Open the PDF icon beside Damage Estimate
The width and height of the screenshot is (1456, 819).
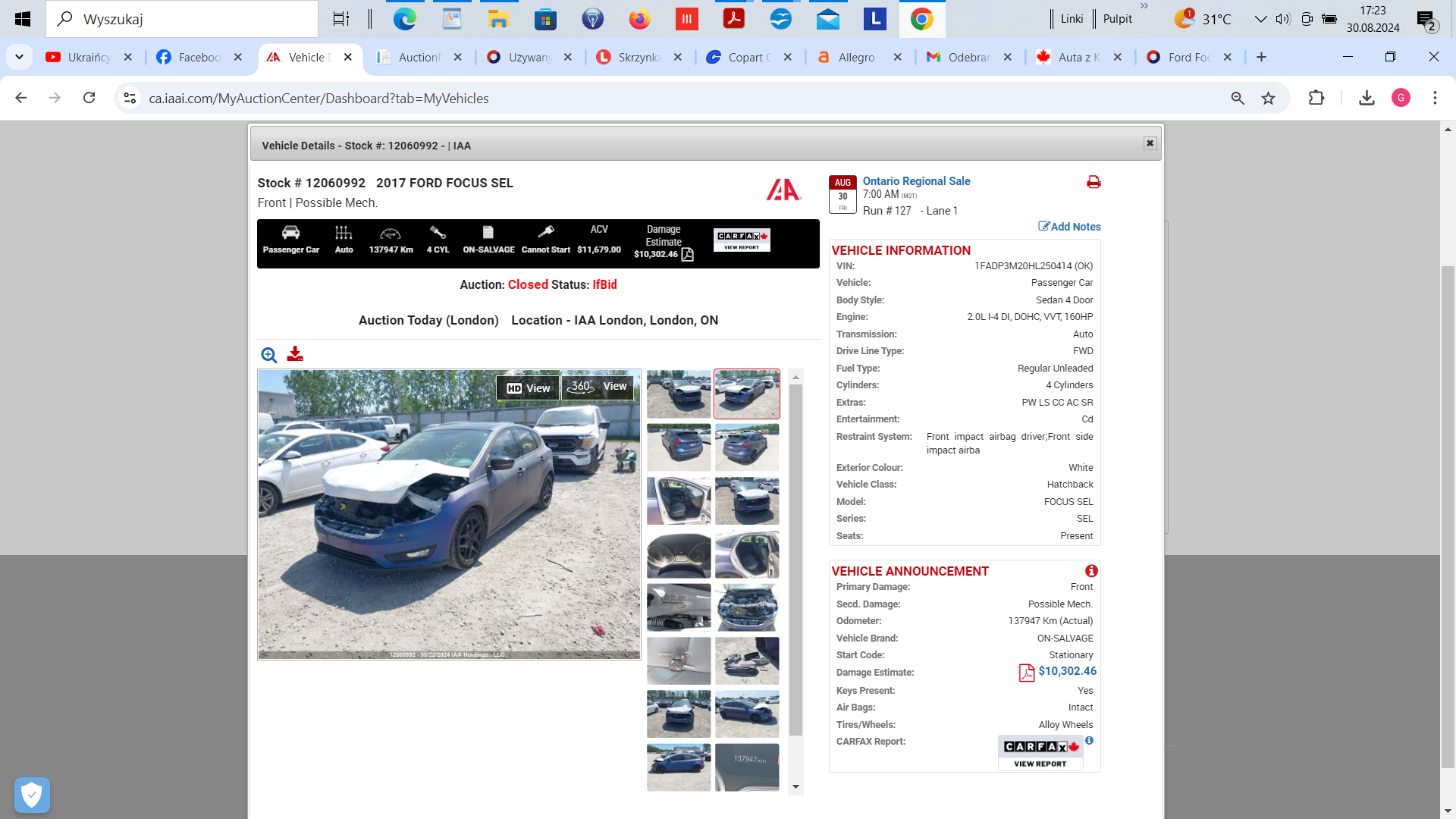(1027, 673)
